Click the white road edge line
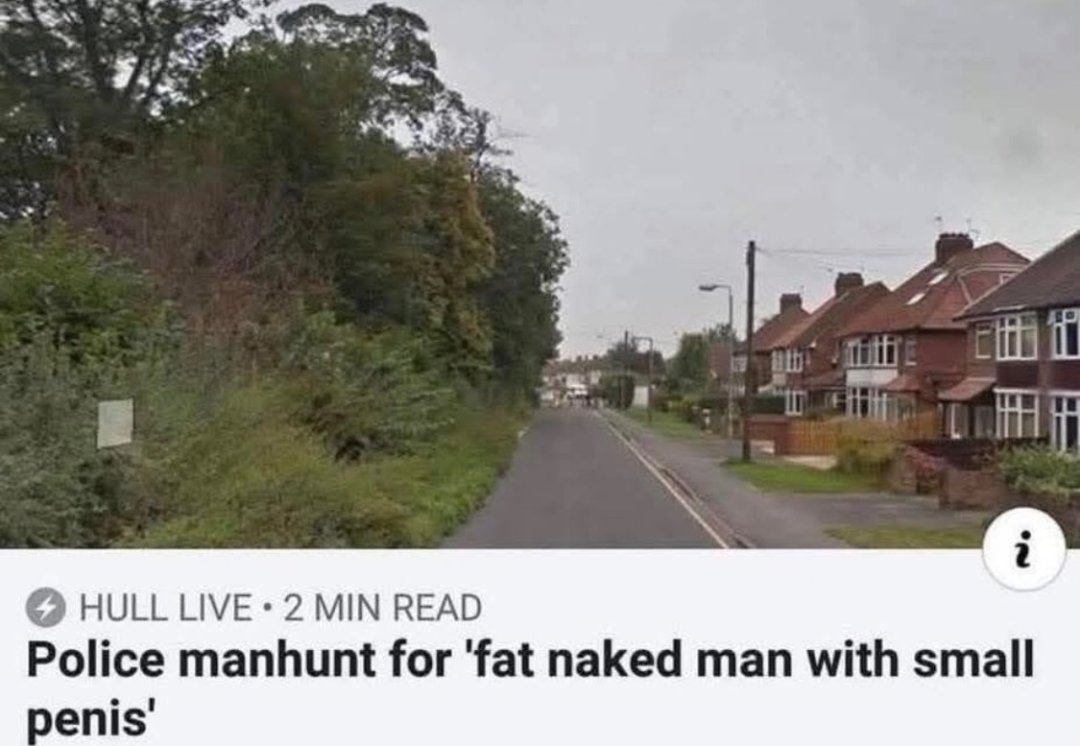Image resolution: width=1080 pixels, height=746 pixels. [x=663, y=477]
